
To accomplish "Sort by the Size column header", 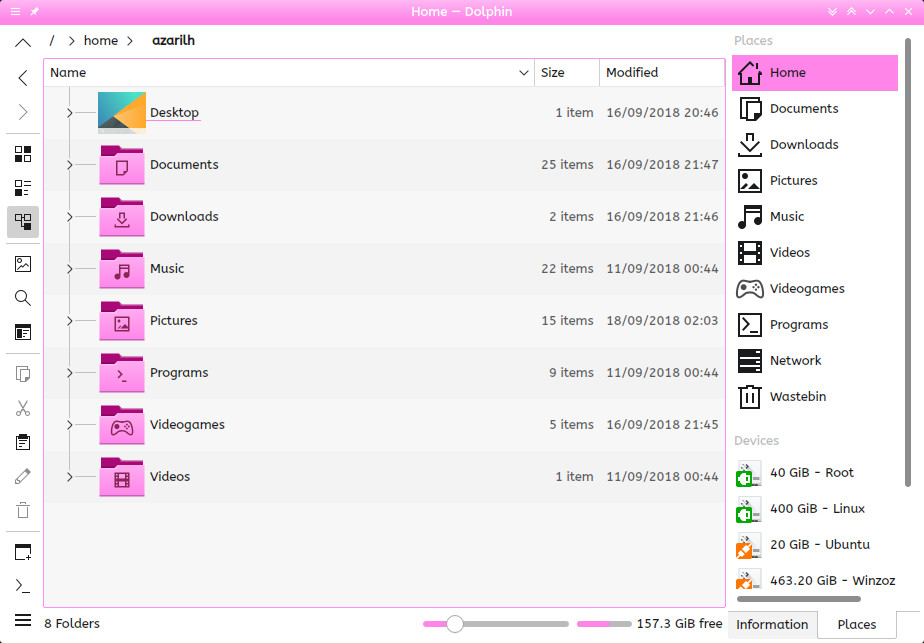I will coord(567,72).
